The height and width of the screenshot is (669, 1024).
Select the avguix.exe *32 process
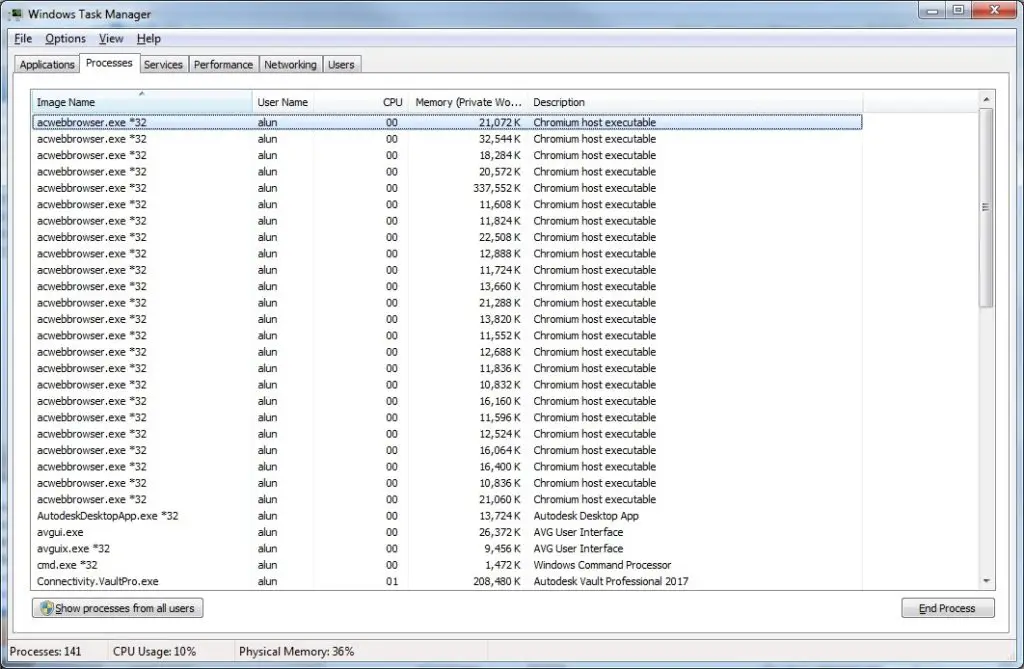pos(447,549)
